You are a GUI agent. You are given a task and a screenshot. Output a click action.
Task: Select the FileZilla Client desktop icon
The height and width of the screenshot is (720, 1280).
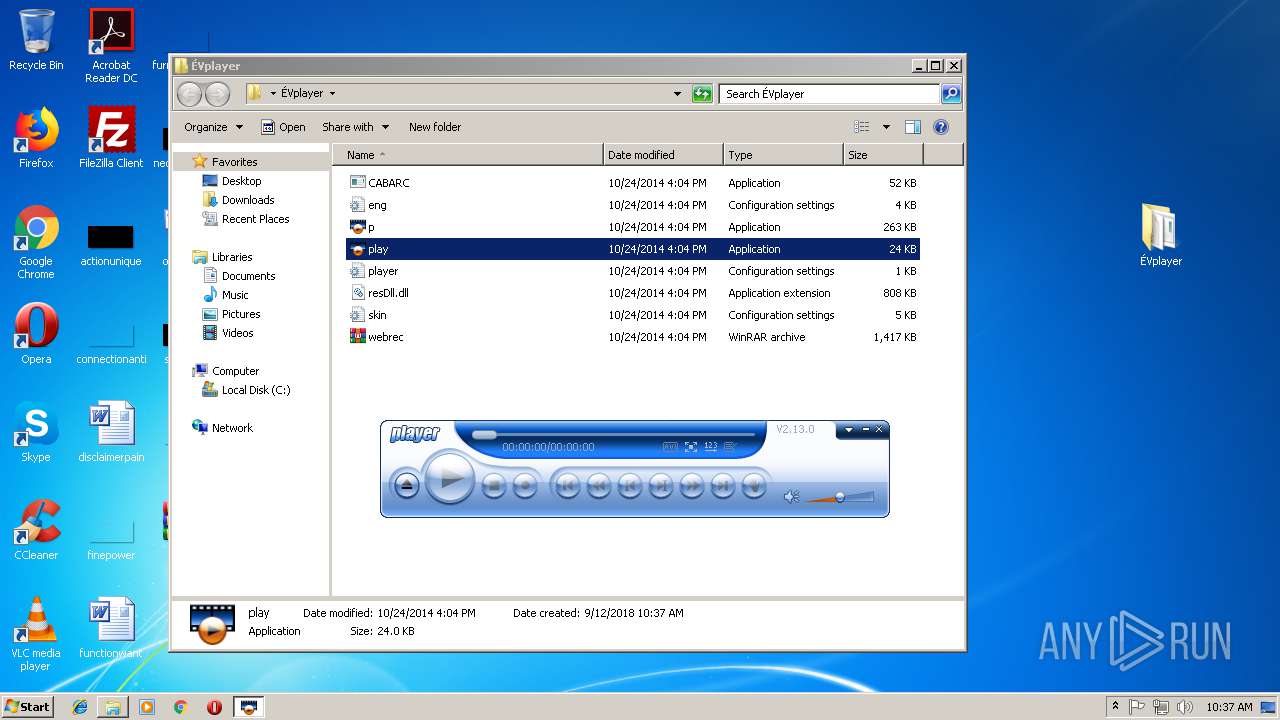[111, 138]
